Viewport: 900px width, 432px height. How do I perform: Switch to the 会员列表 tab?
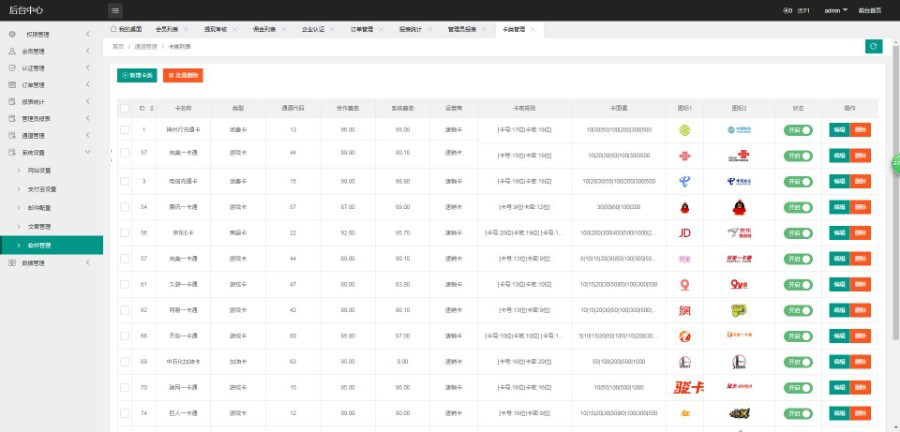167,30
